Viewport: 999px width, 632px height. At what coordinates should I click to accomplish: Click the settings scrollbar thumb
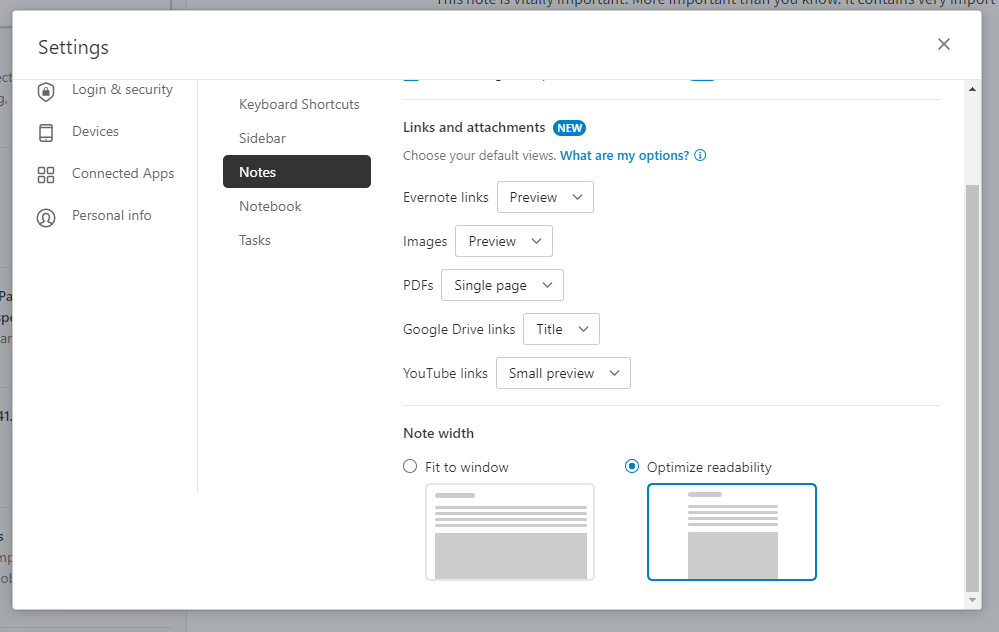[972, 388]
